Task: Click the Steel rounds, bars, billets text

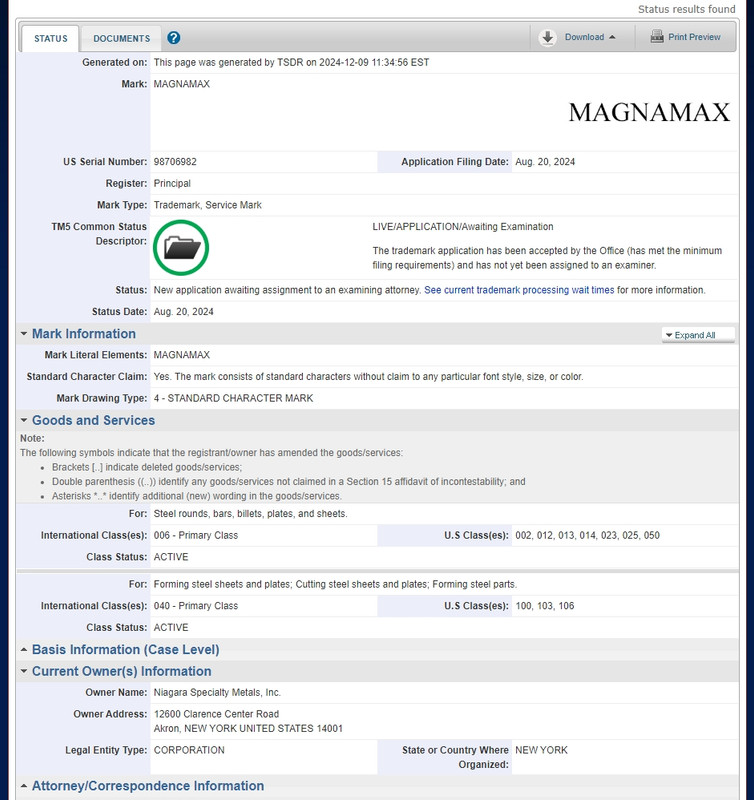Action: pos(250,514)
